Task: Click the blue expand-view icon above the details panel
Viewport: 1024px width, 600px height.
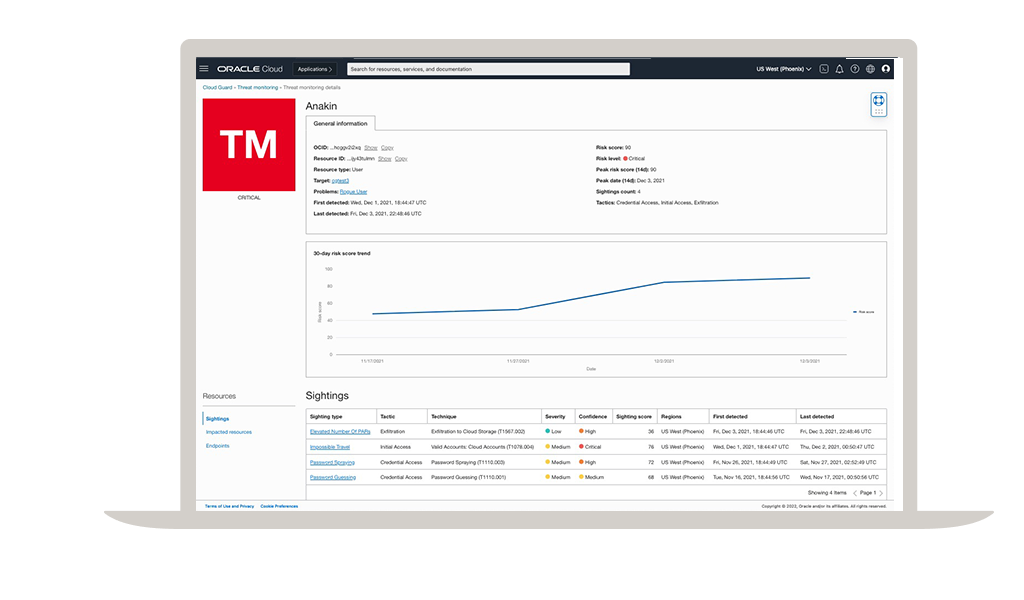Action: (x=878, y=100)
